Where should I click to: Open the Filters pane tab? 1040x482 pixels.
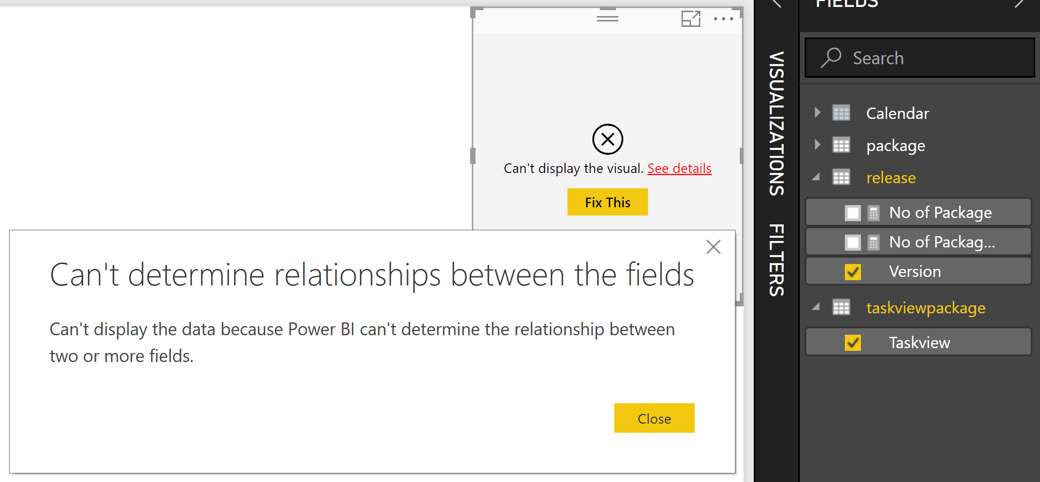[776, 260]
